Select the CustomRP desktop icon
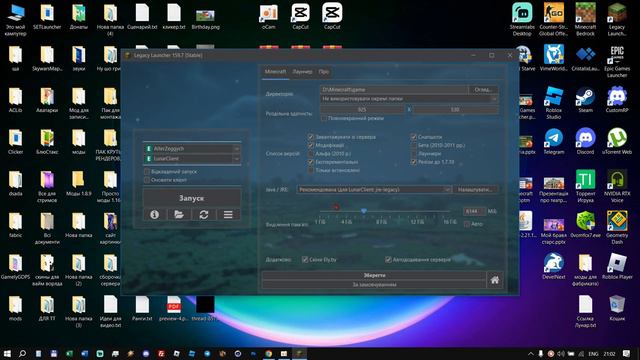This screenshot has height=360, width=640. pos(617,100)
